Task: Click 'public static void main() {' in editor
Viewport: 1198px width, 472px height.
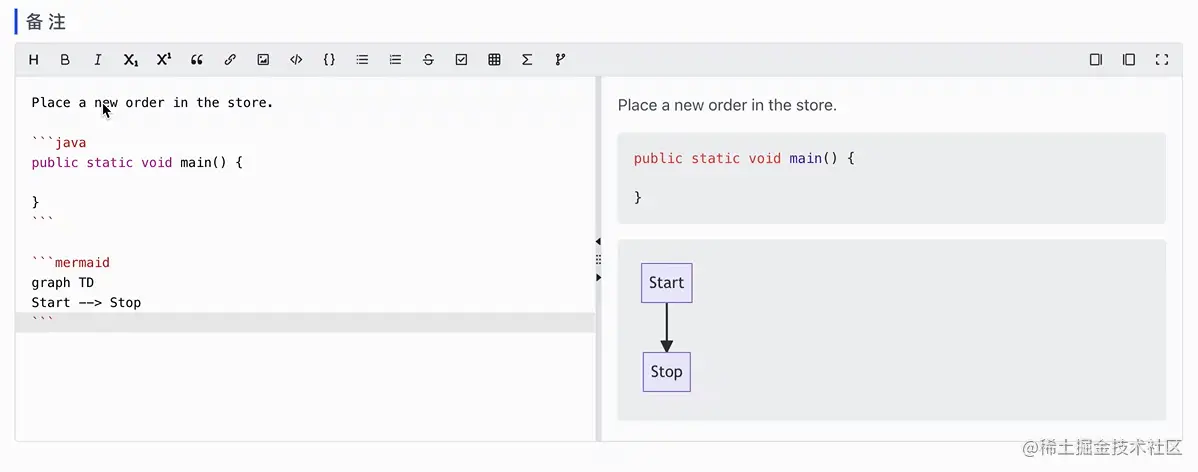Action: pos(137,162)
